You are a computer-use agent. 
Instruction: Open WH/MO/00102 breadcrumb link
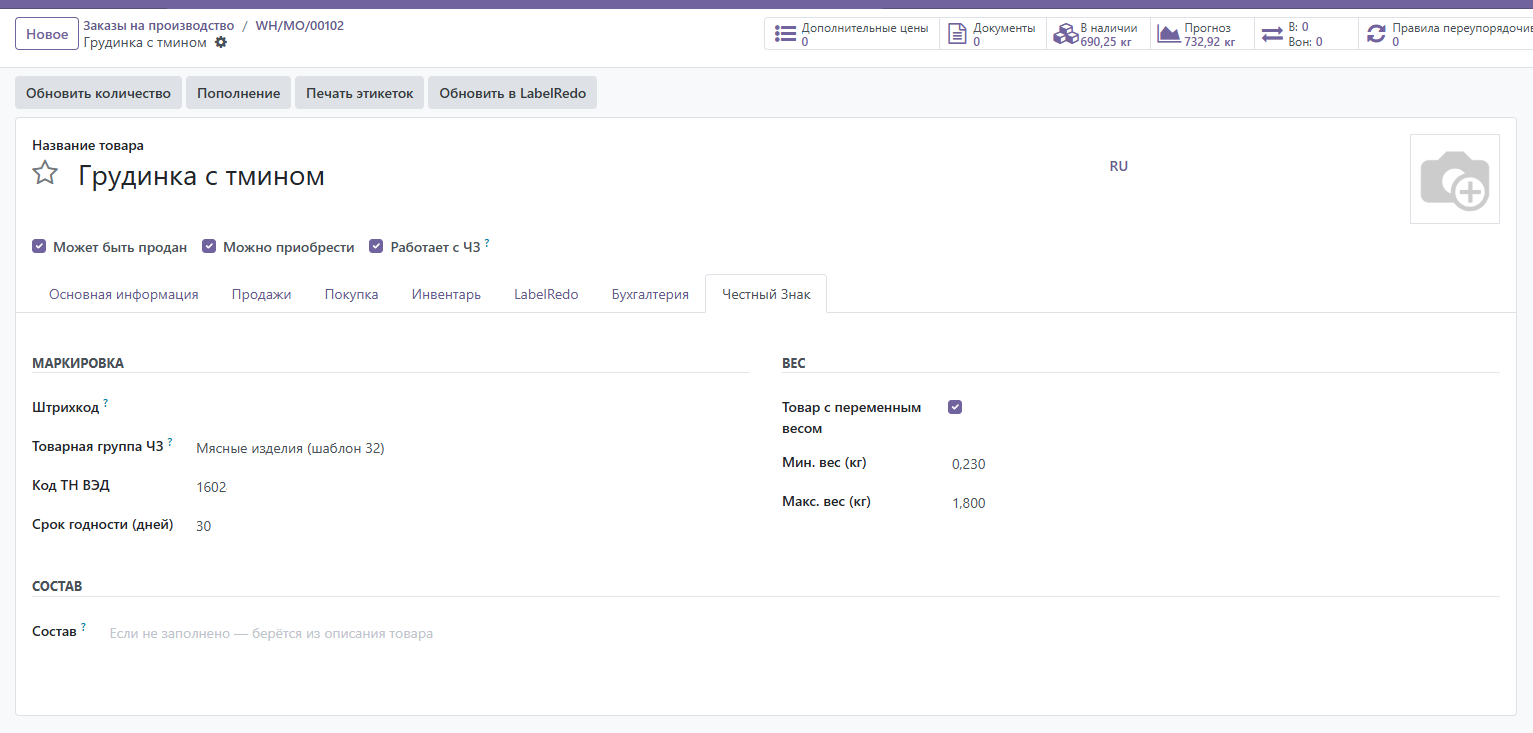(299, 25)
